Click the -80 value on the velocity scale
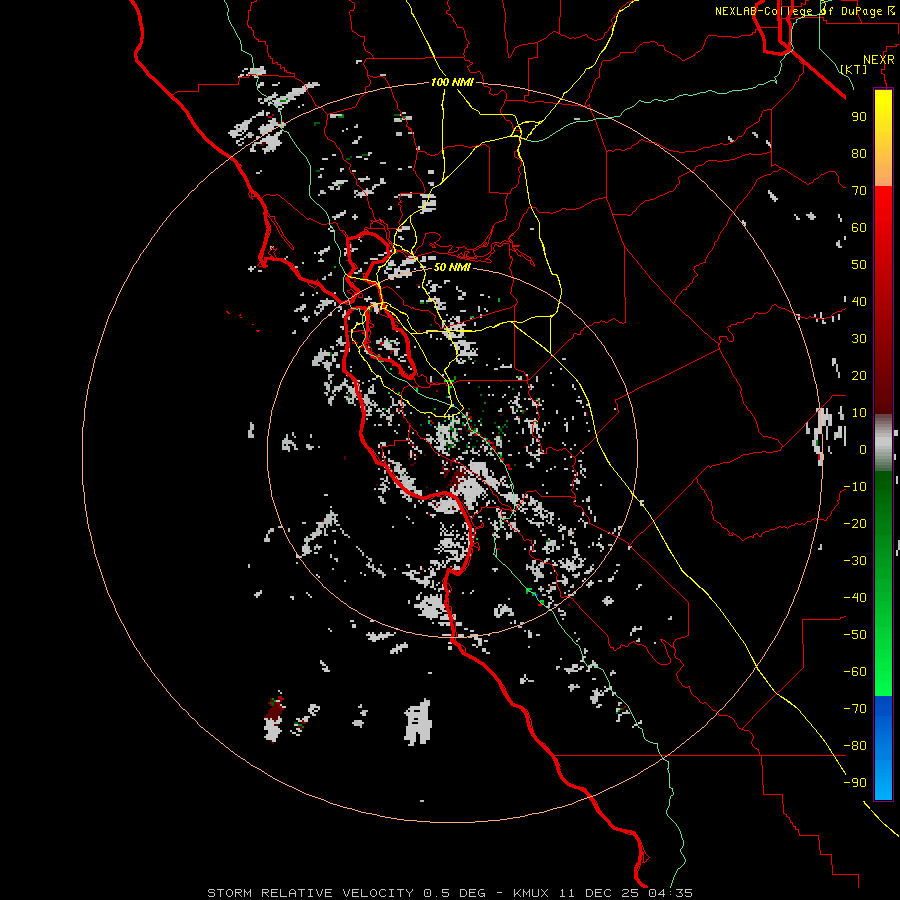The height and width of the screenshot is (900, 900). (855, 746)
